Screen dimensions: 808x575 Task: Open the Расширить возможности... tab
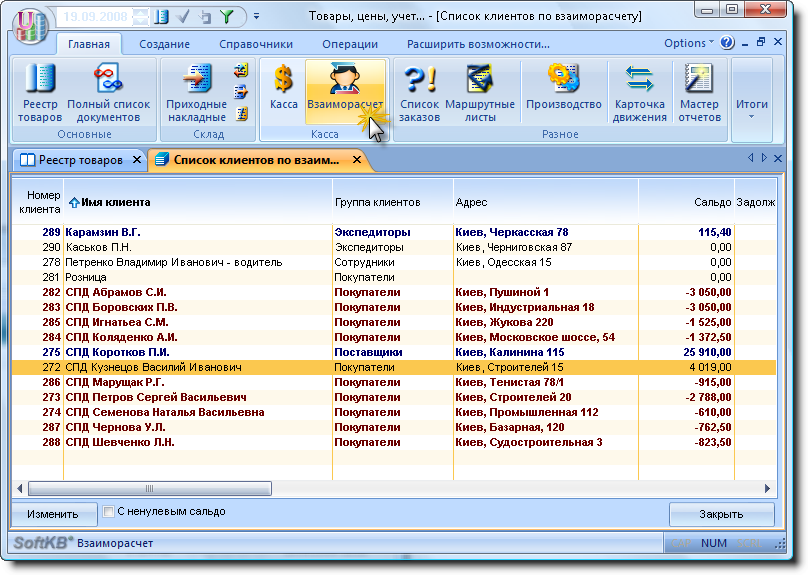(478, 44)
